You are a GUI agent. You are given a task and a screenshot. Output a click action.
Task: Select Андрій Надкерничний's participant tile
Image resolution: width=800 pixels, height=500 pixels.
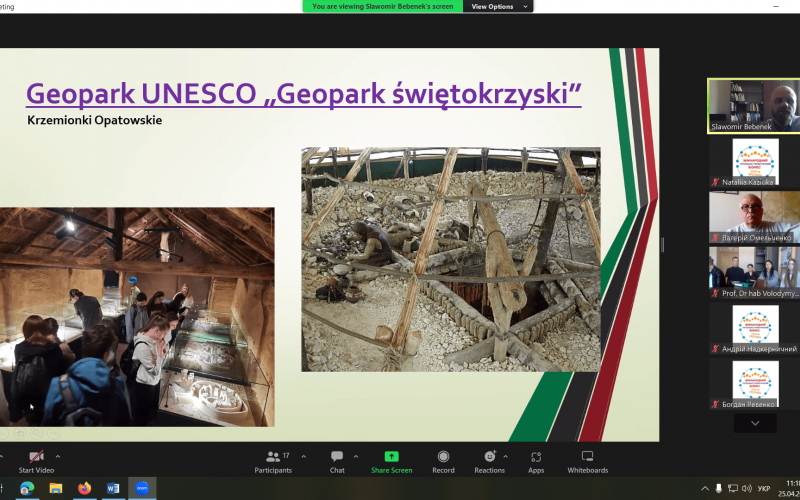[755, 329]
